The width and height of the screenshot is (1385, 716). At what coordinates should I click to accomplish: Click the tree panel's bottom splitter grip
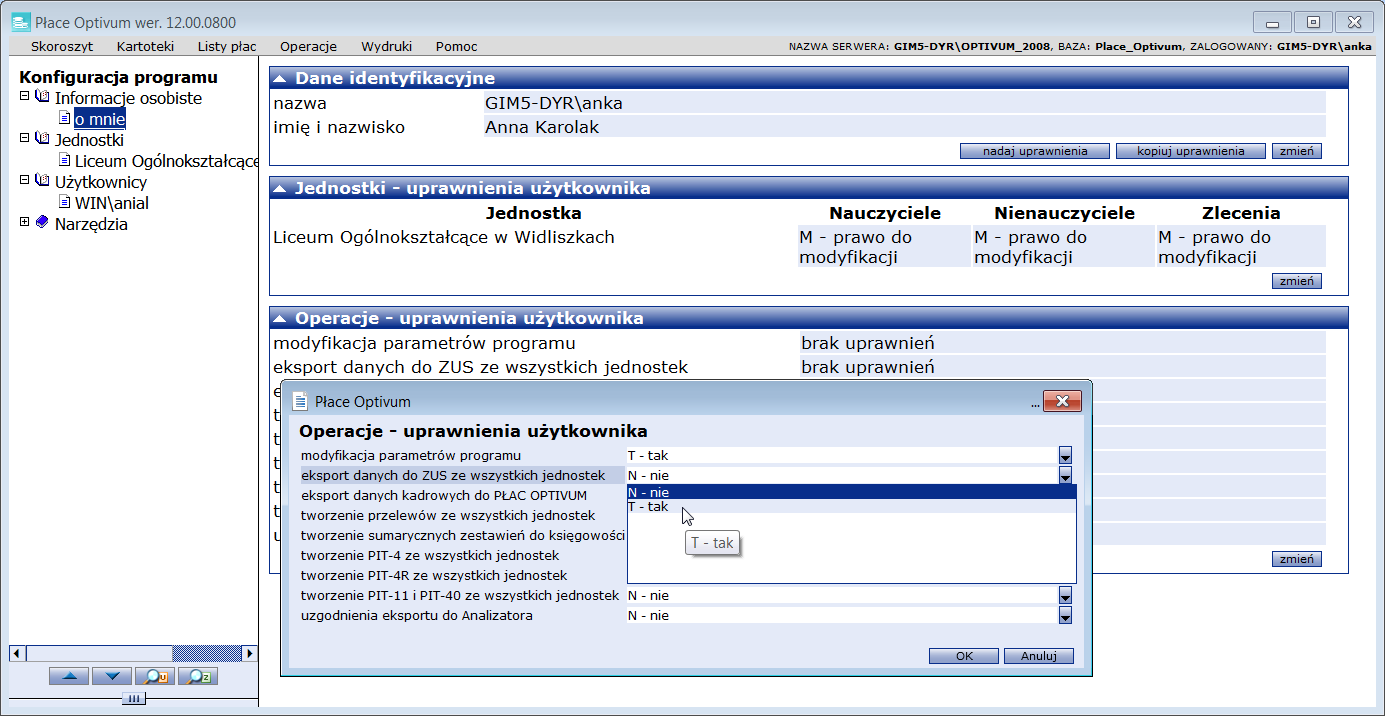click(134, 698)
